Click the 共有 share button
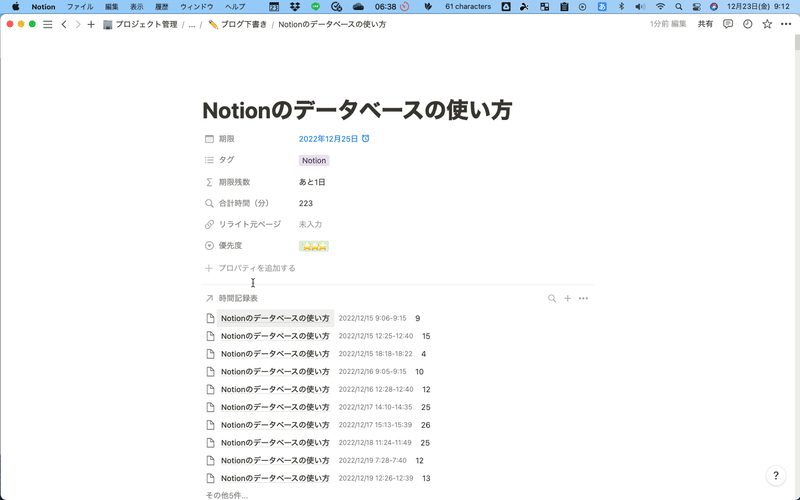This screenshot has width=800, height=500. tap(705, 24)
